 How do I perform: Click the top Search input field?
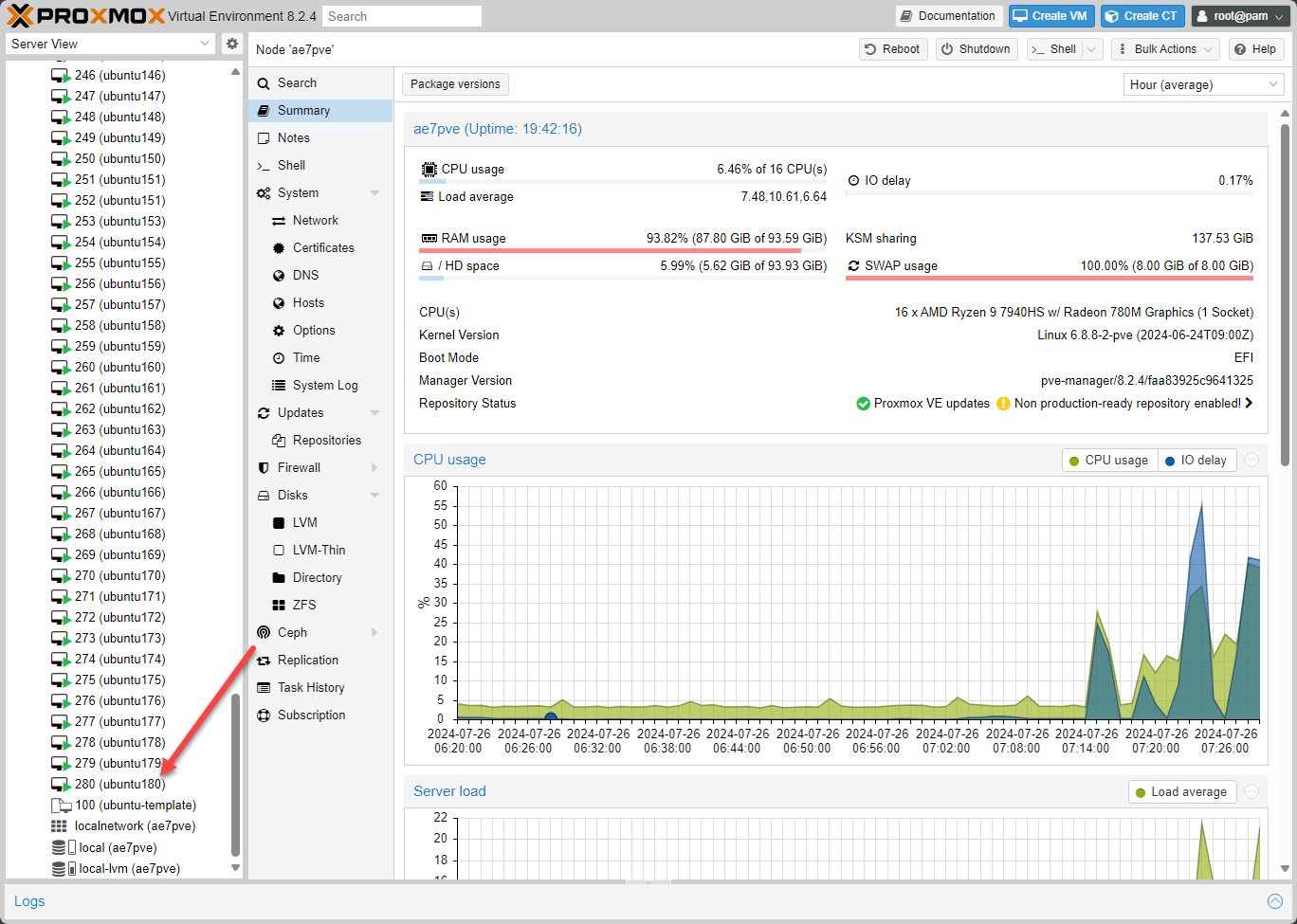pyautogui.click(x=401, y=16)
